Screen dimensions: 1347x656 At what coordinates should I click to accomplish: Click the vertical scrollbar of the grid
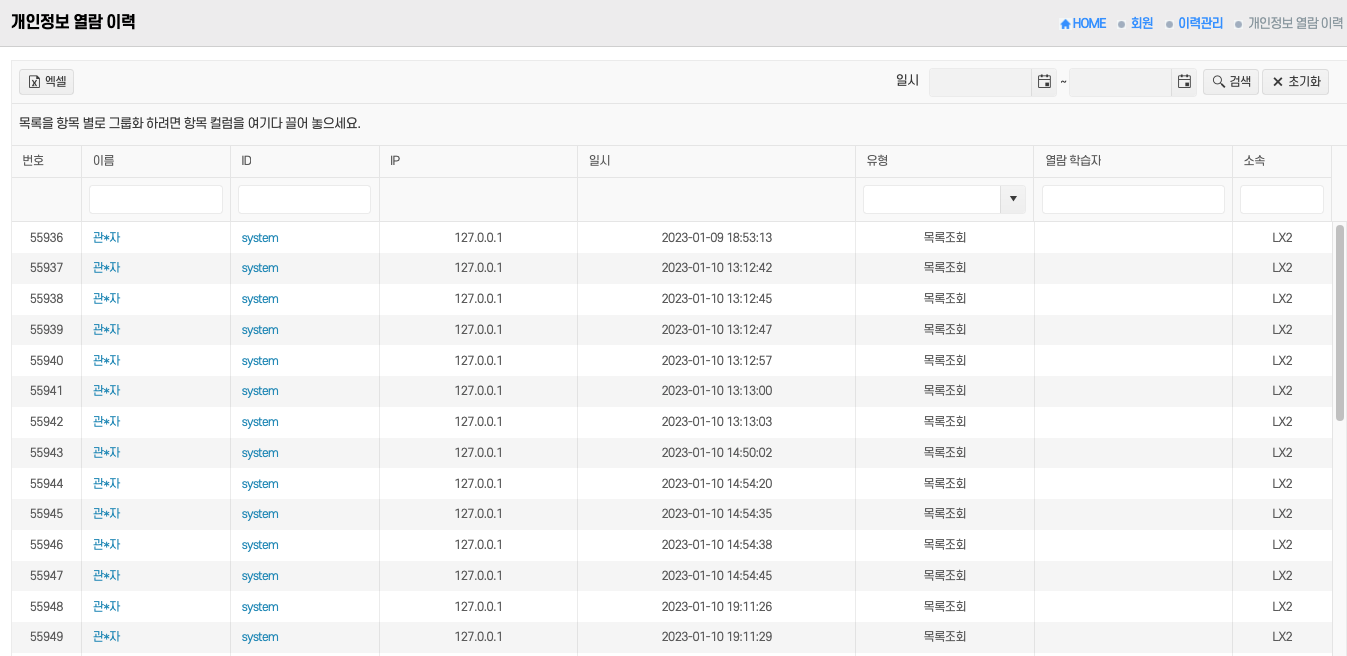1339,322
